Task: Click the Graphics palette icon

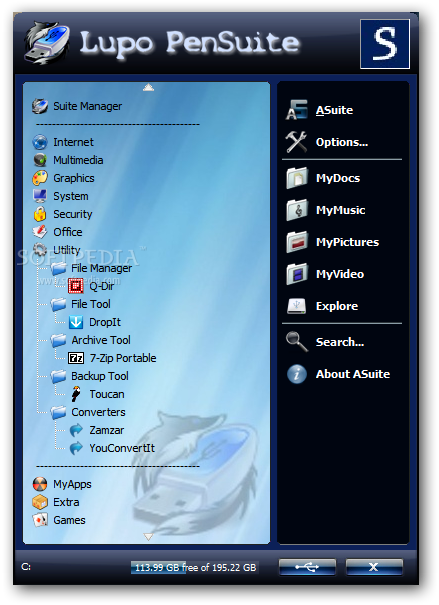Action: coord(40,178)
